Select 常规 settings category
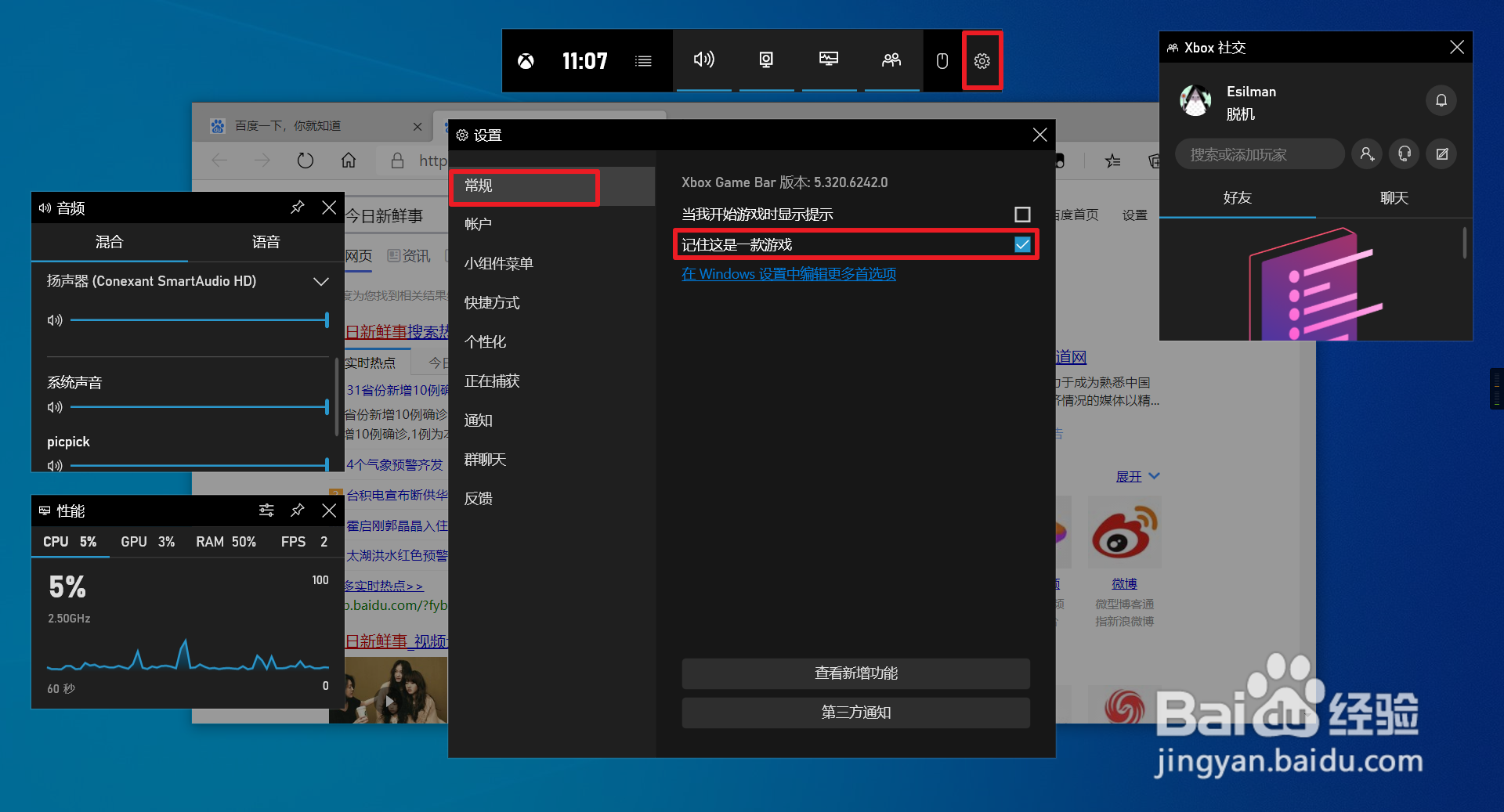 [552, 186]
